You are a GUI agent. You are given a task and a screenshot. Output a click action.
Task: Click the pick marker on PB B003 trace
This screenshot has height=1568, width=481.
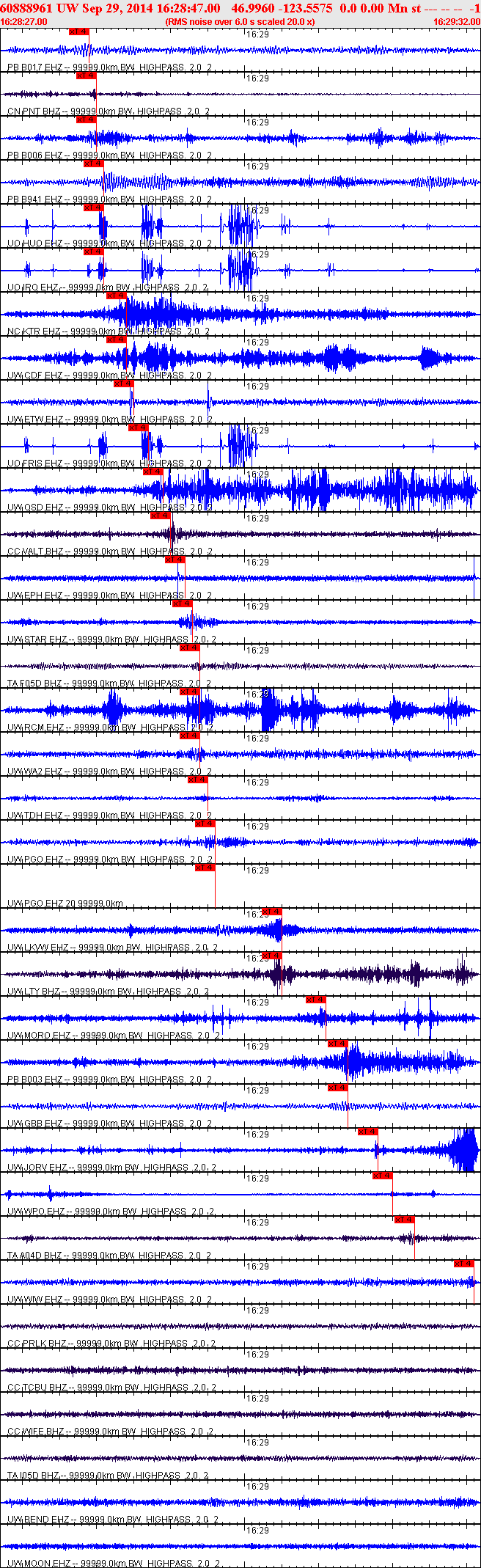point(338,1044)
